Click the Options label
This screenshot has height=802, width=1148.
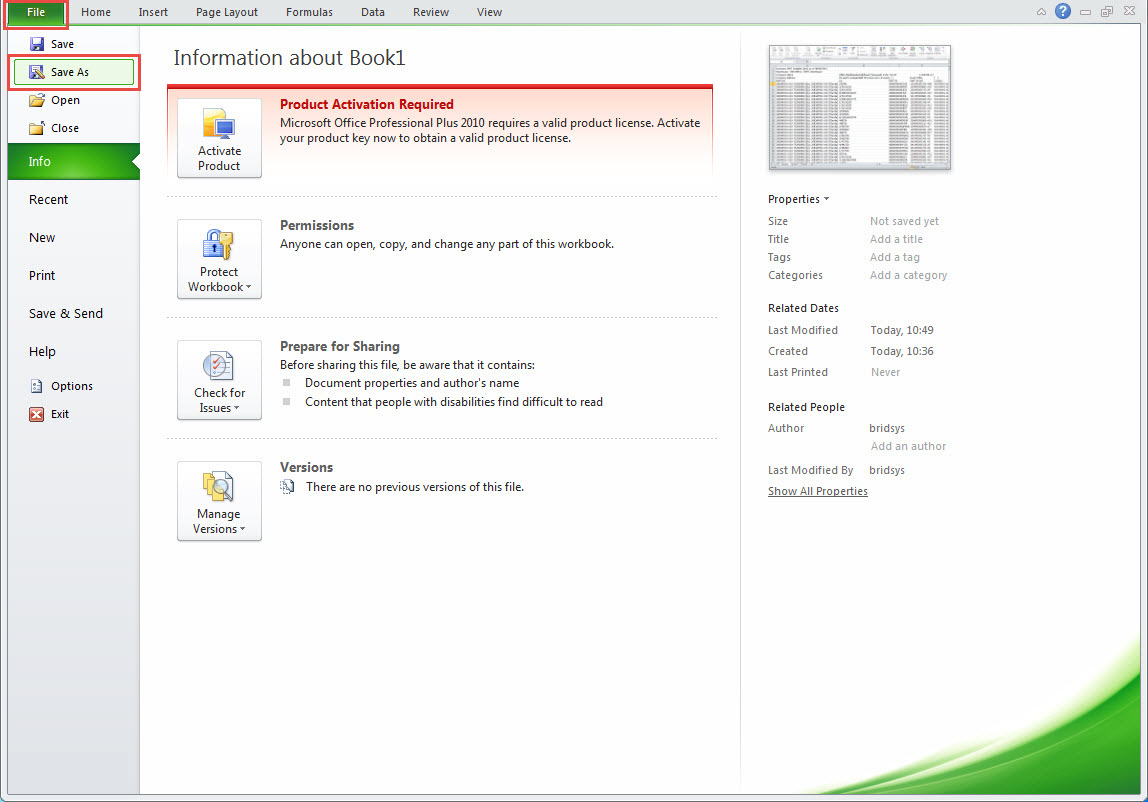click(72, 386)
